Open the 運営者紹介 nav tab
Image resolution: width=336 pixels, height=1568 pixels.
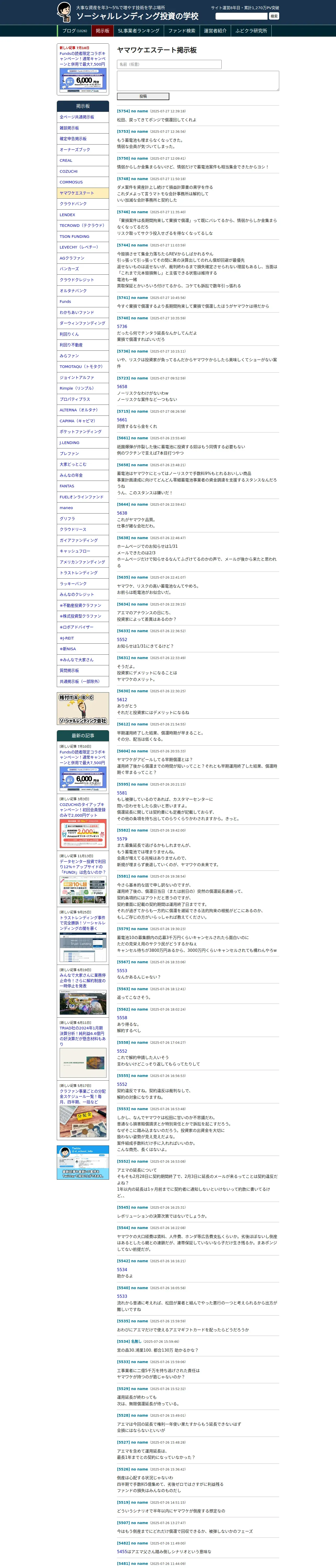215,31
